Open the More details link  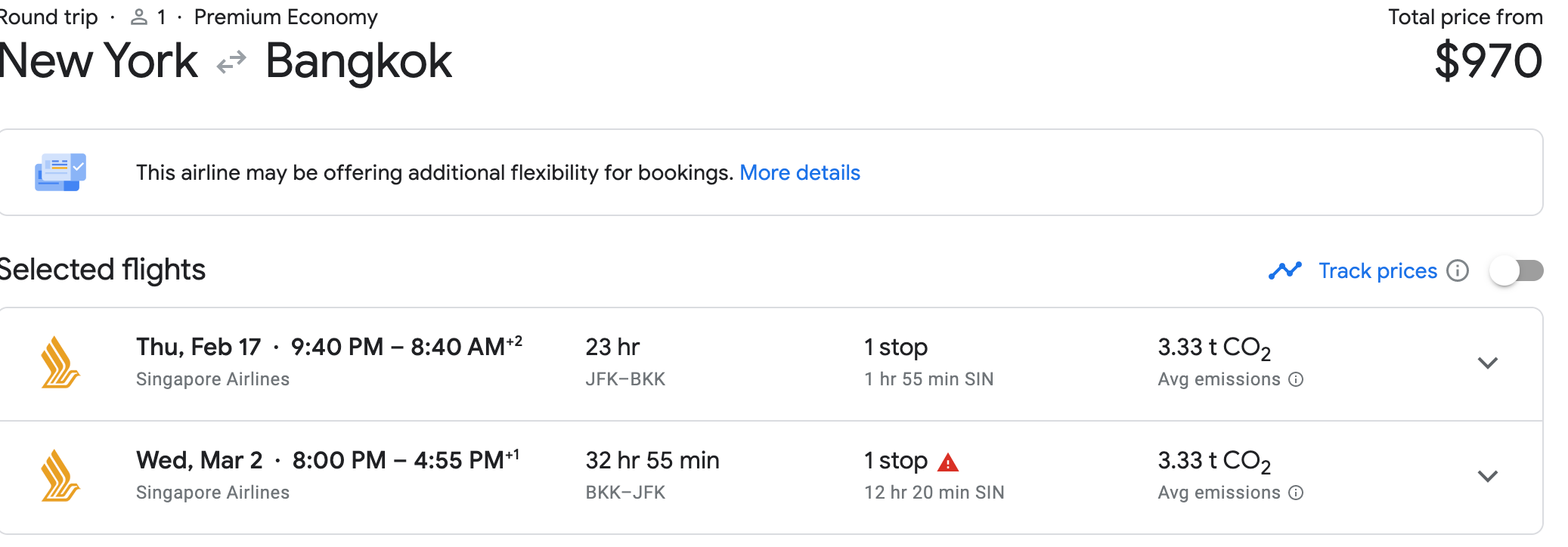coord(800,173)
